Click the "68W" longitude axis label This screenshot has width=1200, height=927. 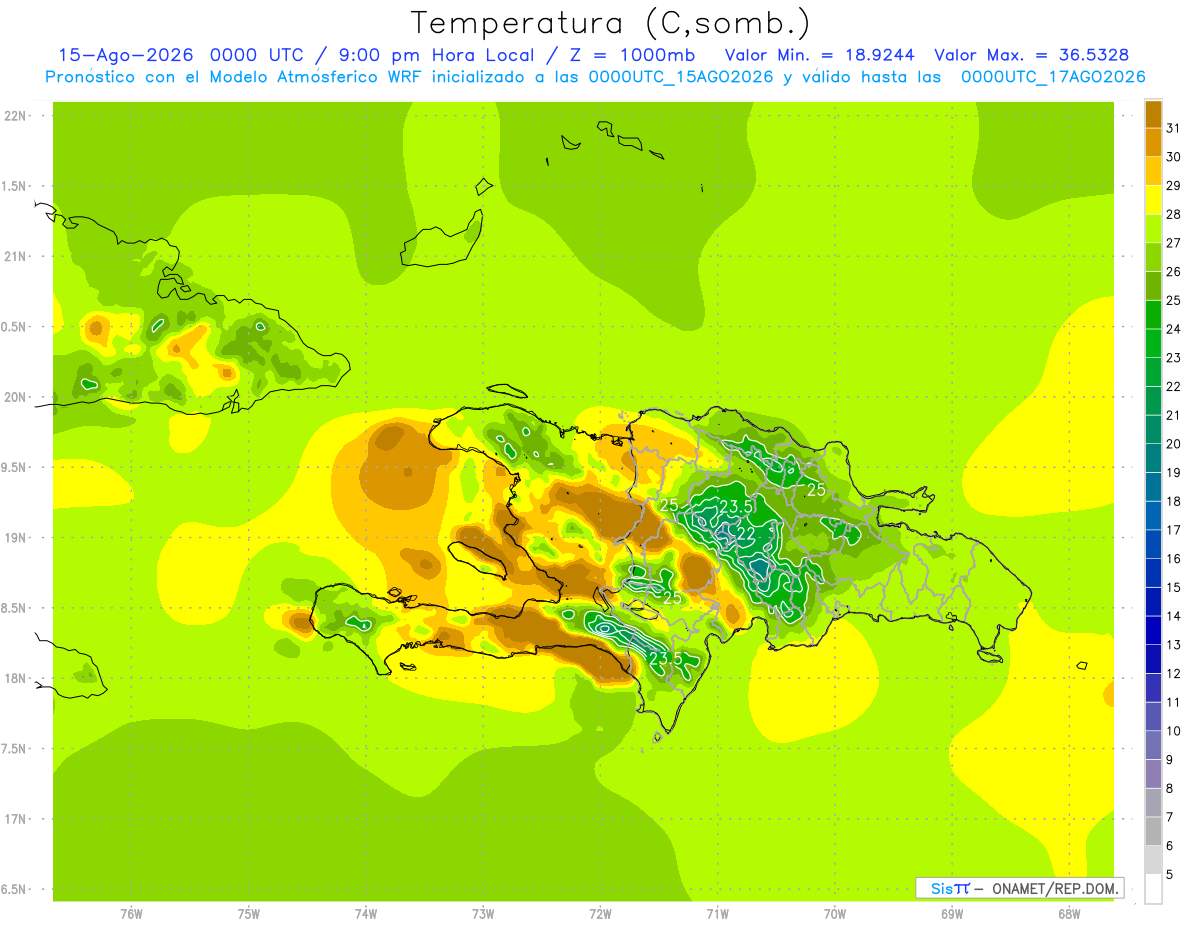pos(1069,914)
